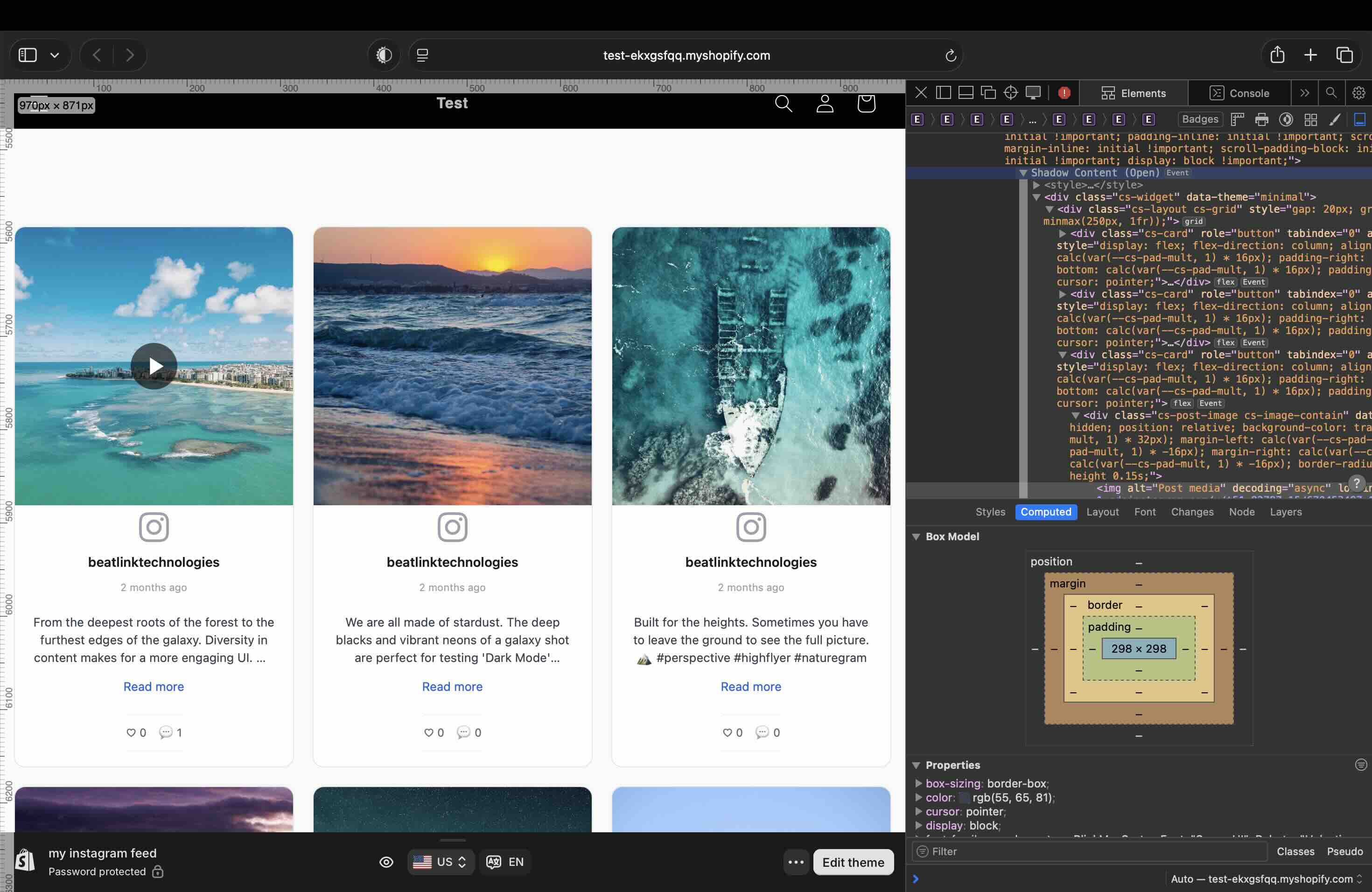Collapse the cs-widget div node
This screenshot has width=1372, height=892.
pyautogui.click(x=1036, y=197)
